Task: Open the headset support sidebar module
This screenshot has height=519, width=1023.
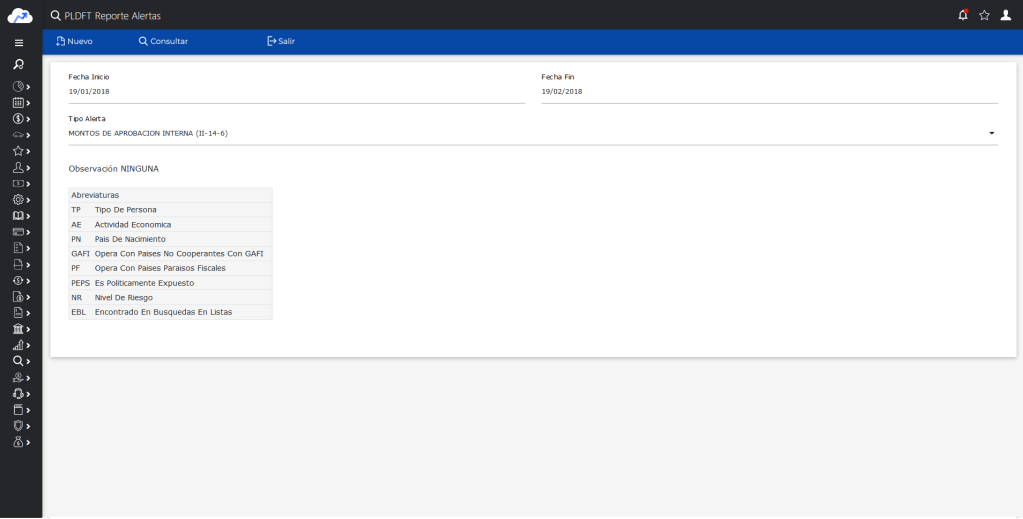Action: [x=18, y=393]
